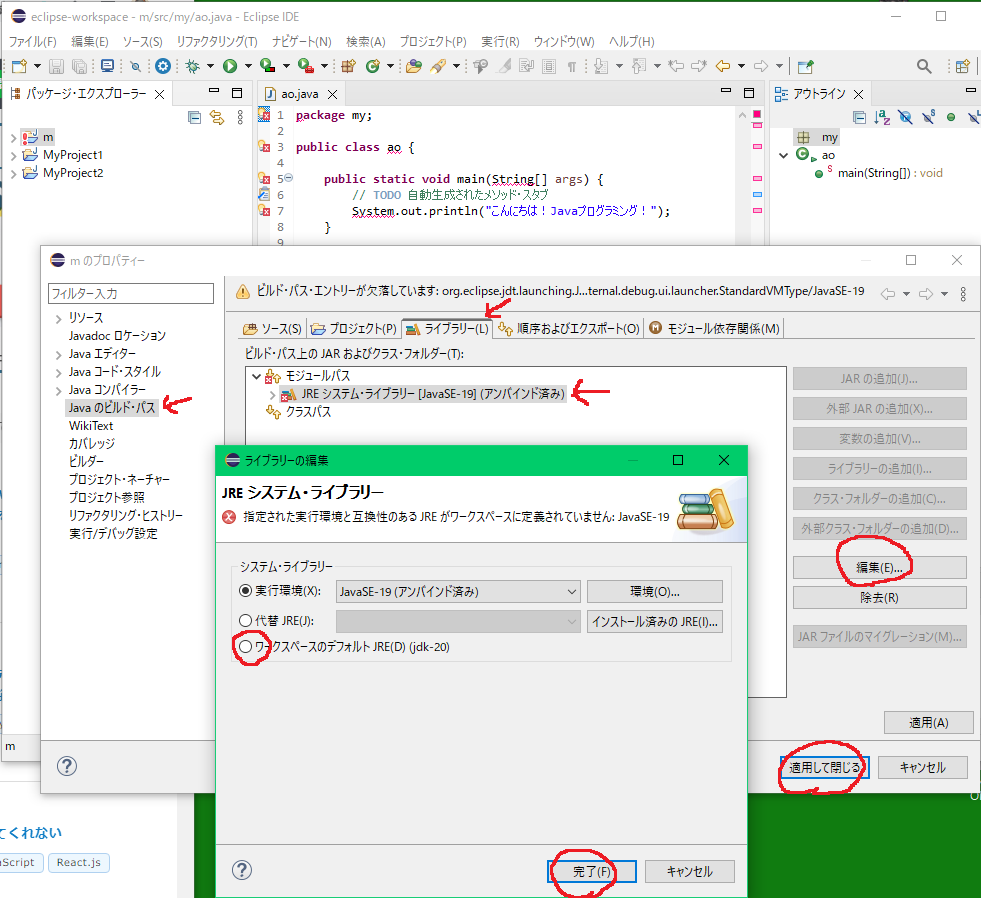Viewport: 981px width, 898px height.
Task: Toggle fold marker on line 5
Action: (289, 178)
